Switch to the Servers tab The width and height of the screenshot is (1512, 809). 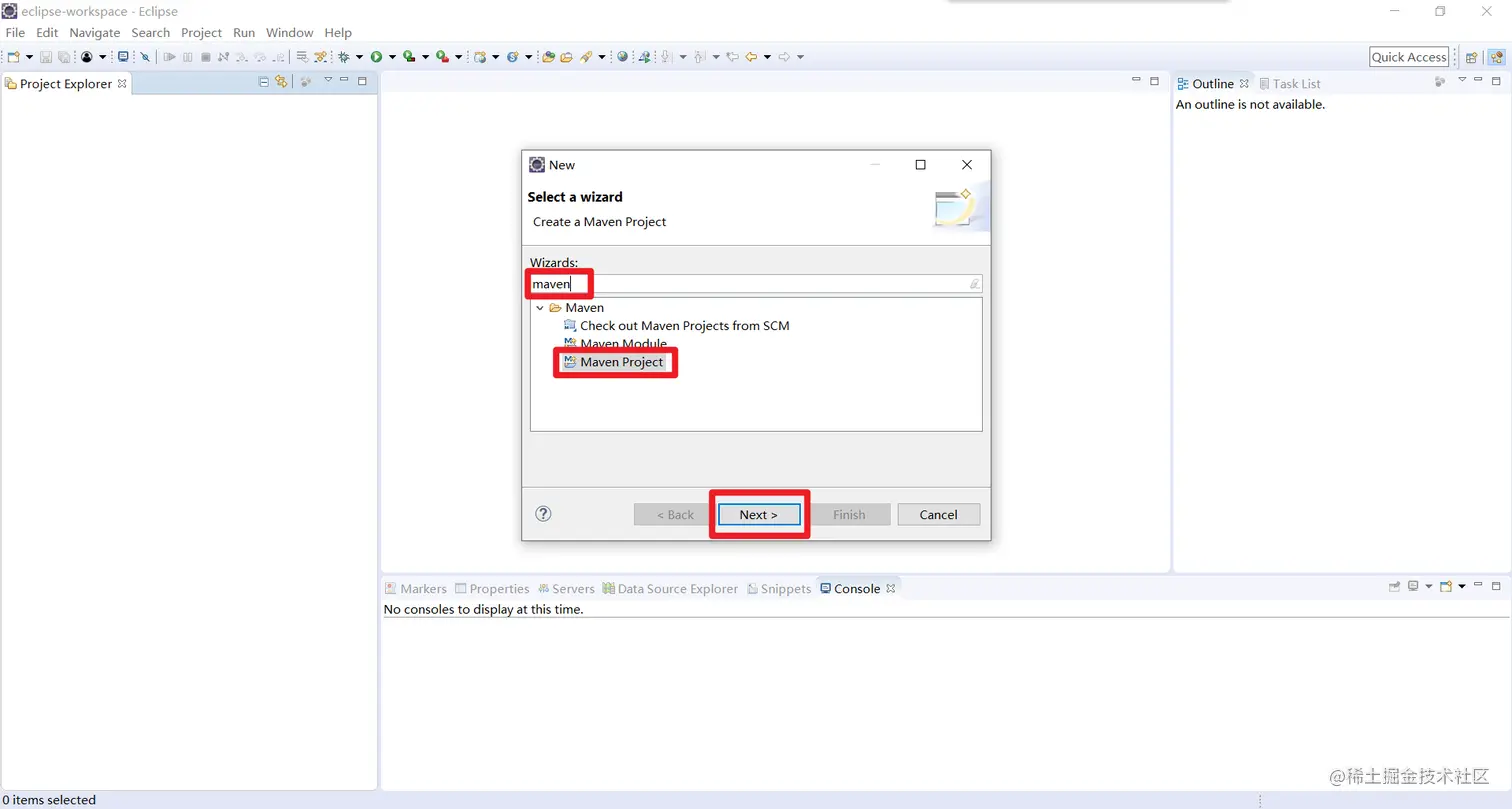coord(566,589)
